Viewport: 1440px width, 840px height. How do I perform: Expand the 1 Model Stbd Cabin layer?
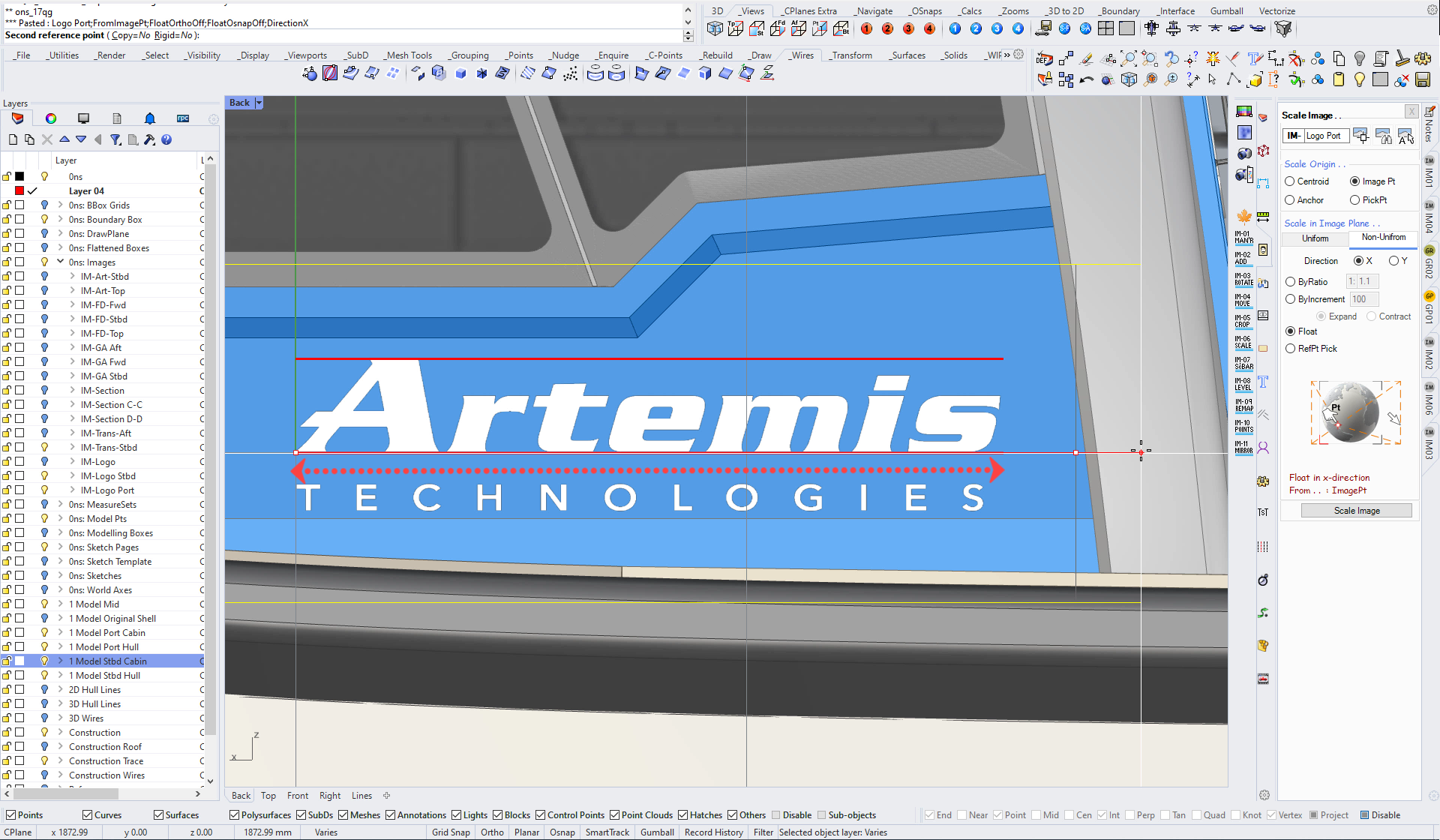[60, 661]
